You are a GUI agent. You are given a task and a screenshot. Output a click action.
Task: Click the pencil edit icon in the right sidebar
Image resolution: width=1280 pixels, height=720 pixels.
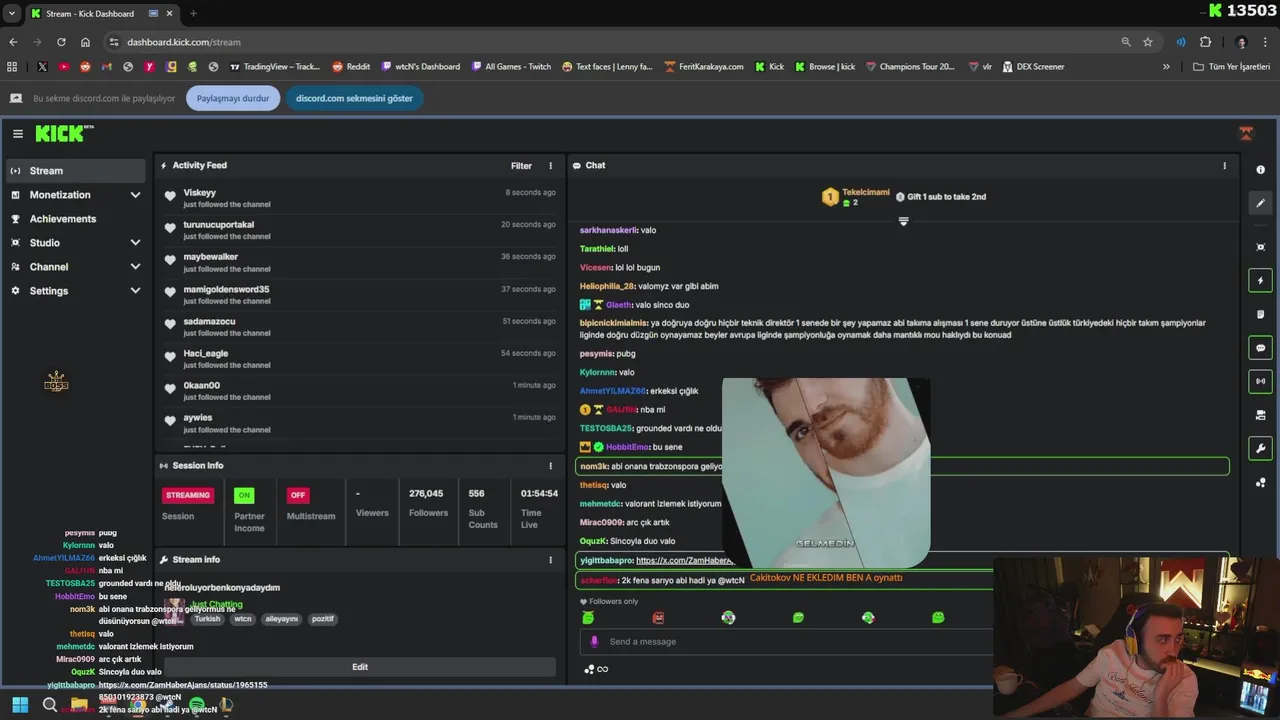(1260, 203)
